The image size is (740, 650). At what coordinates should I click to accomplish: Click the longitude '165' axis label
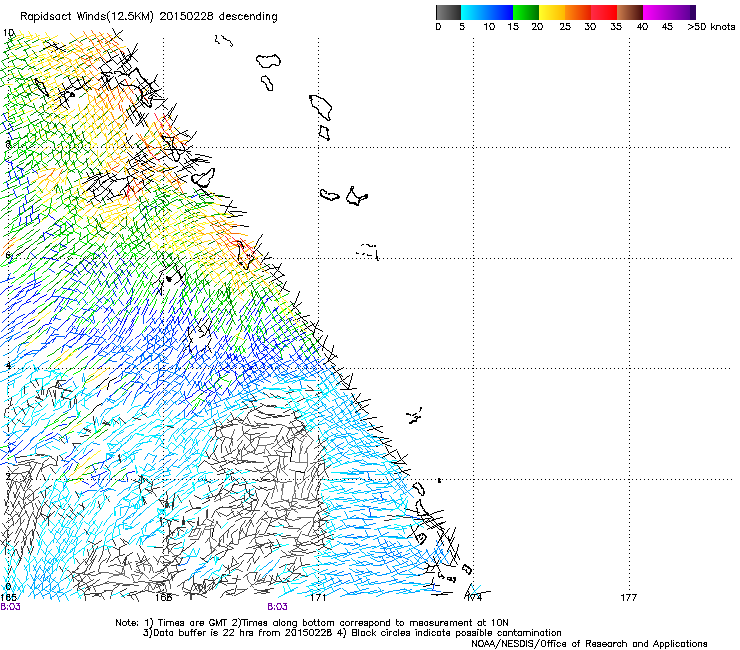[x=8, y=597]
